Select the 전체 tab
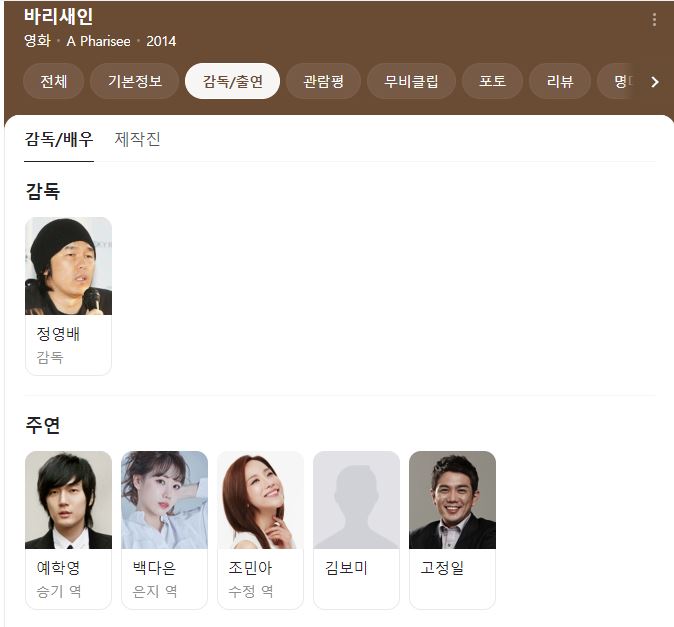The height and width of the screenshot is (627, 674). (x=53, y=81)
